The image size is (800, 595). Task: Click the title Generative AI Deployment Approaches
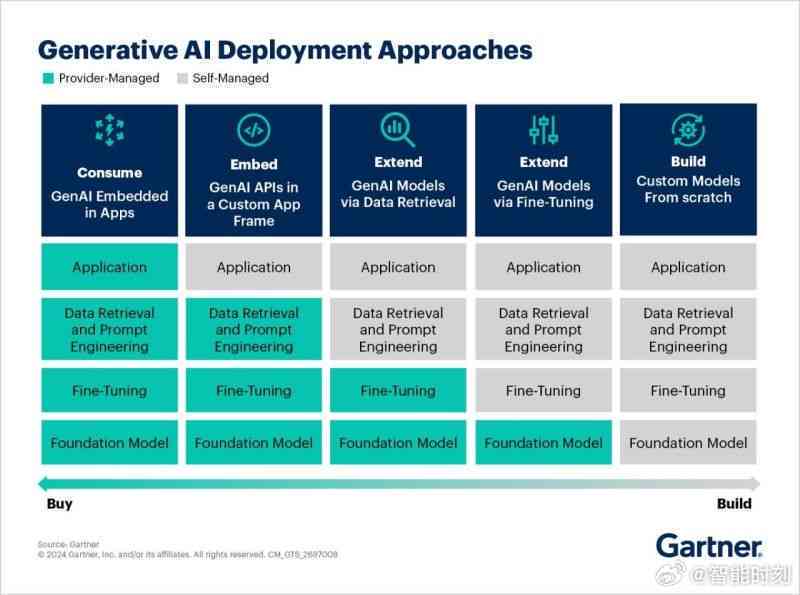tap(285, 50)
